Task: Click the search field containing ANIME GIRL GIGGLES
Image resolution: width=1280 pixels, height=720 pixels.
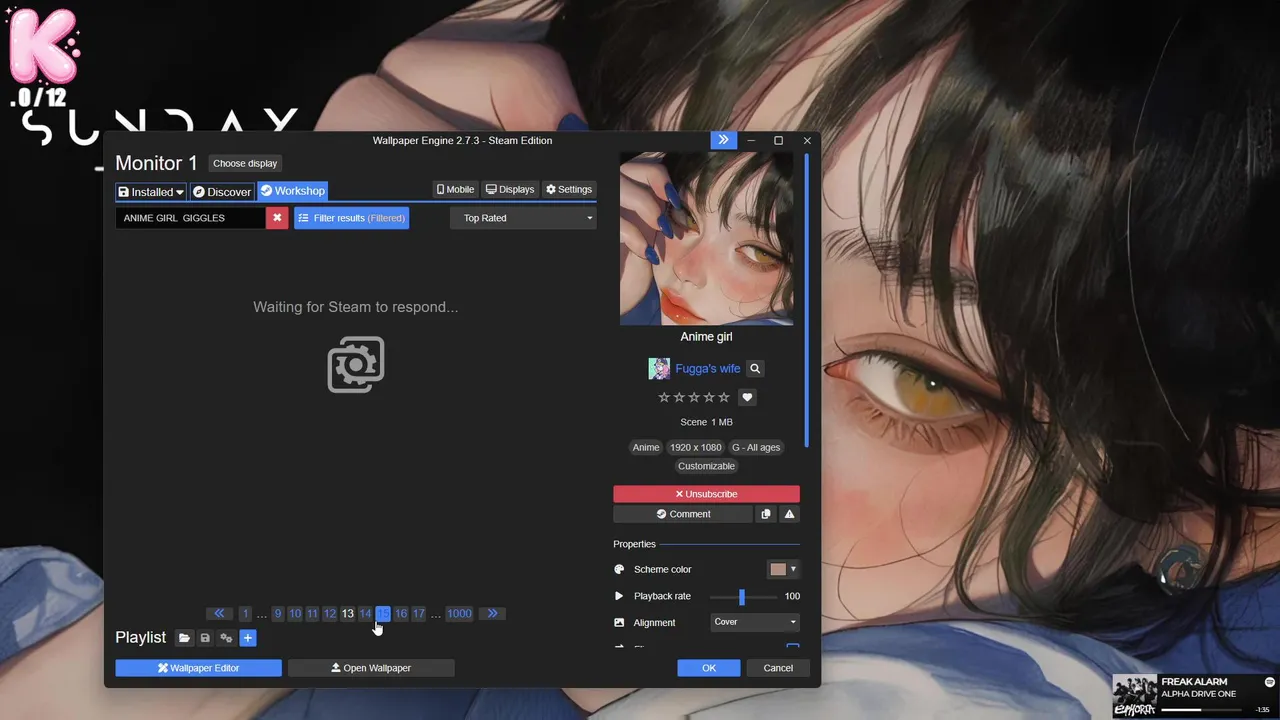Action: point(190,218)
